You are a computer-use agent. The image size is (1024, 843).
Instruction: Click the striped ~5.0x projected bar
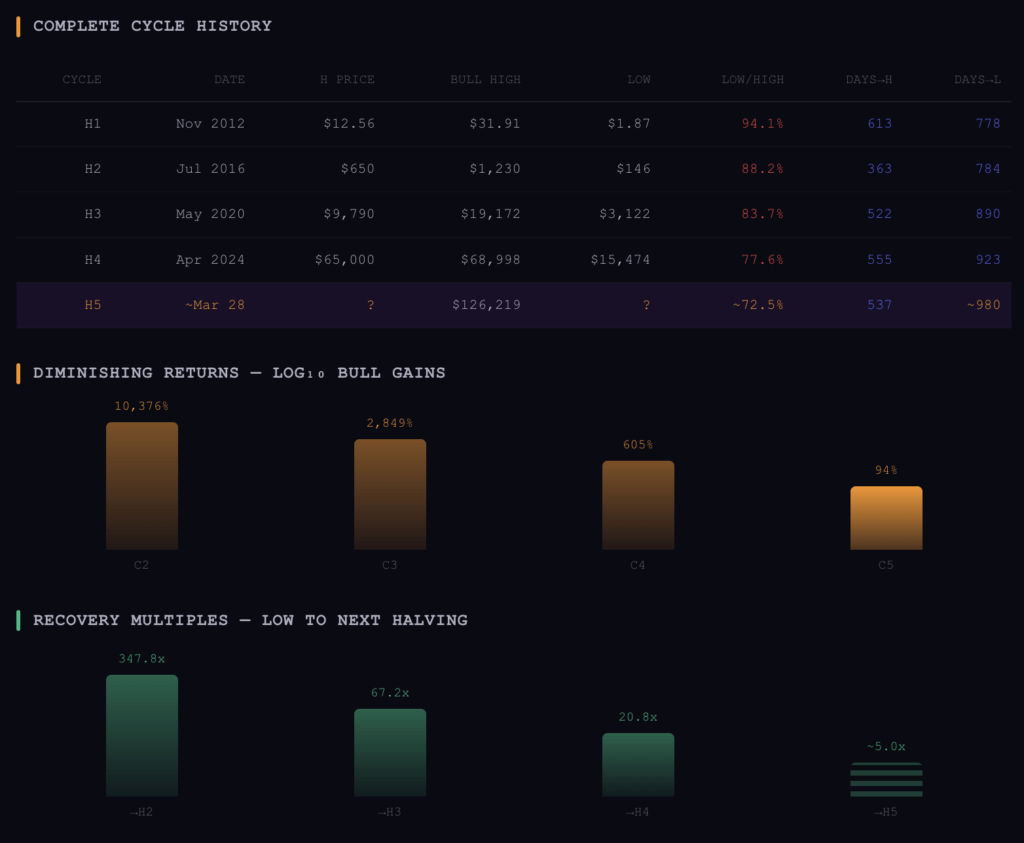click(x=886, y=780)
